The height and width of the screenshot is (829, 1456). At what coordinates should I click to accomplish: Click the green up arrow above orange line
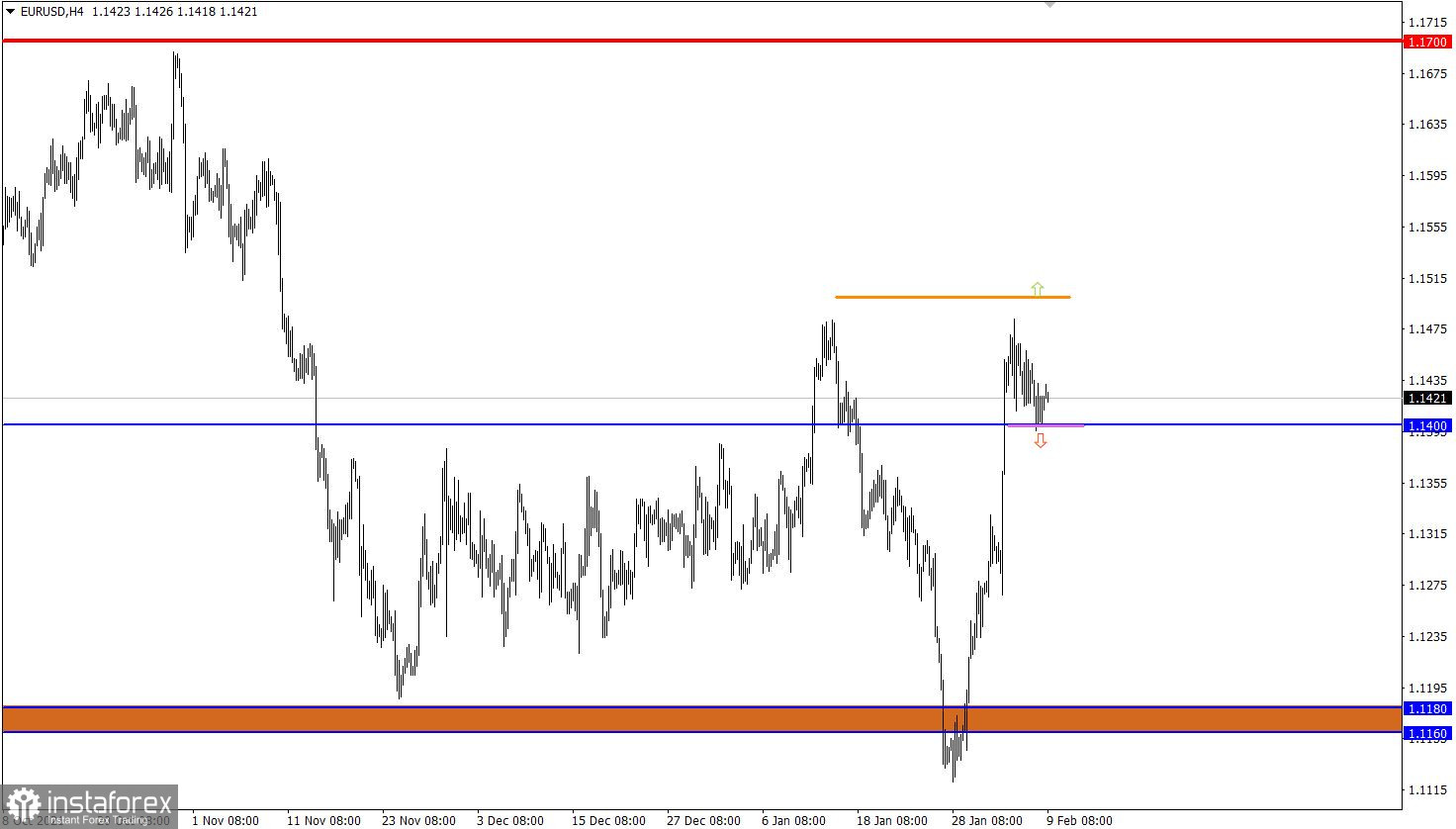click(1037, 288)
